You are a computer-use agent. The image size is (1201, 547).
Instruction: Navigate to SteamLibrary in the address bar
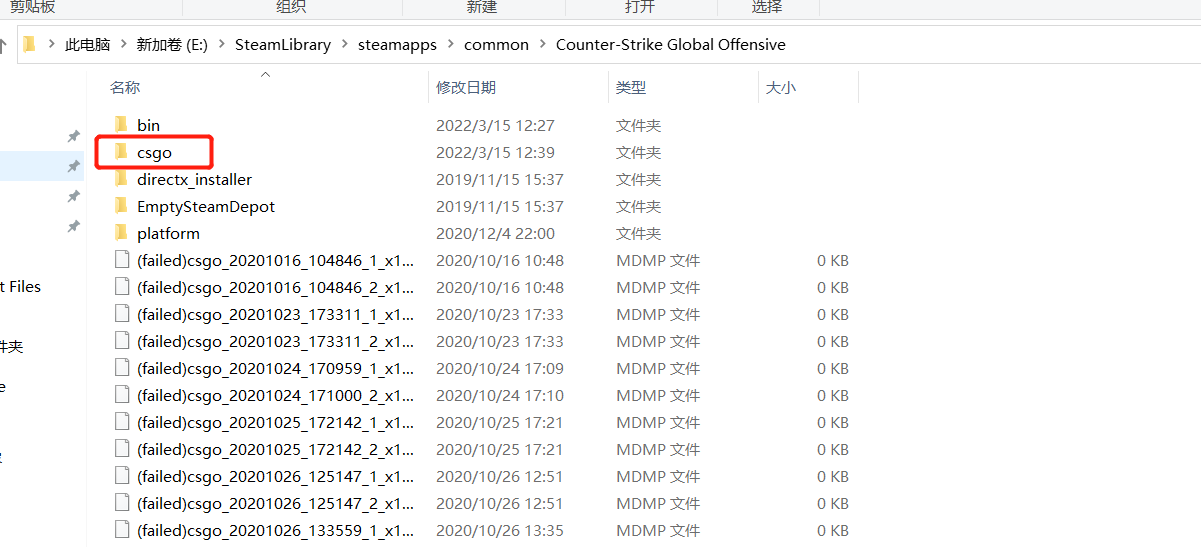pyautogui.click(x=283, y=45)
